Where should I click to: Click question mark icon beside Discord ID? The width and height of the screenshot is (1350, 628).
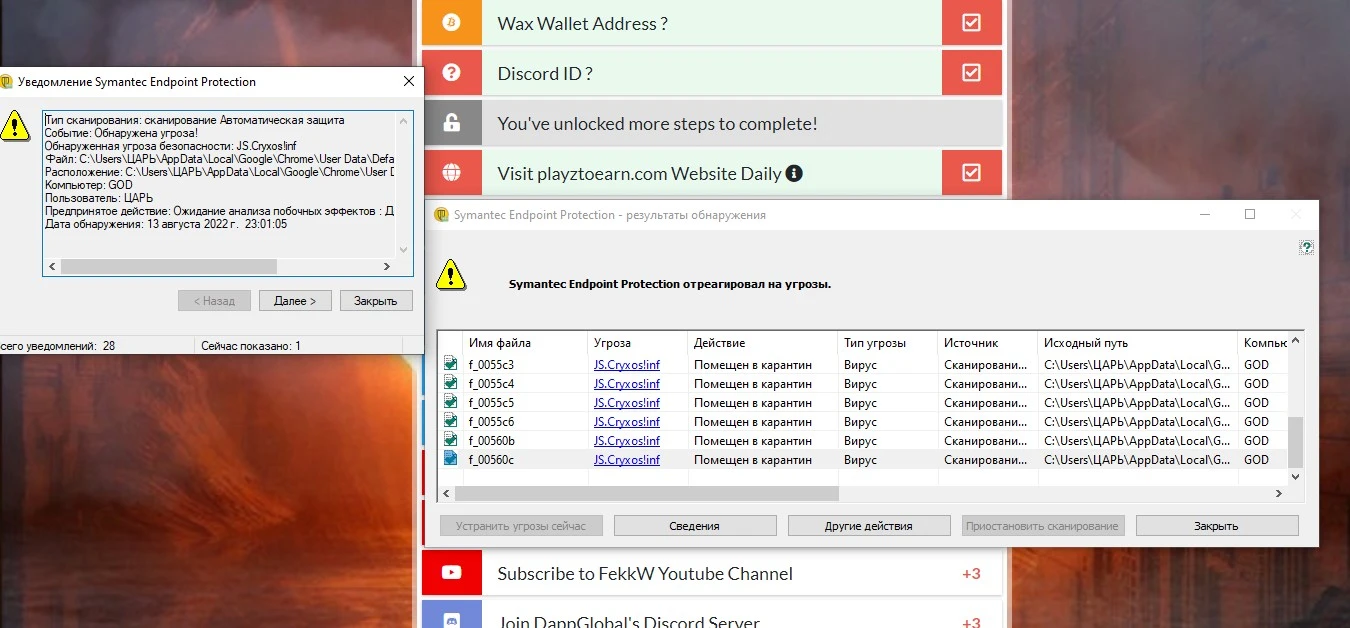[451, 73]
